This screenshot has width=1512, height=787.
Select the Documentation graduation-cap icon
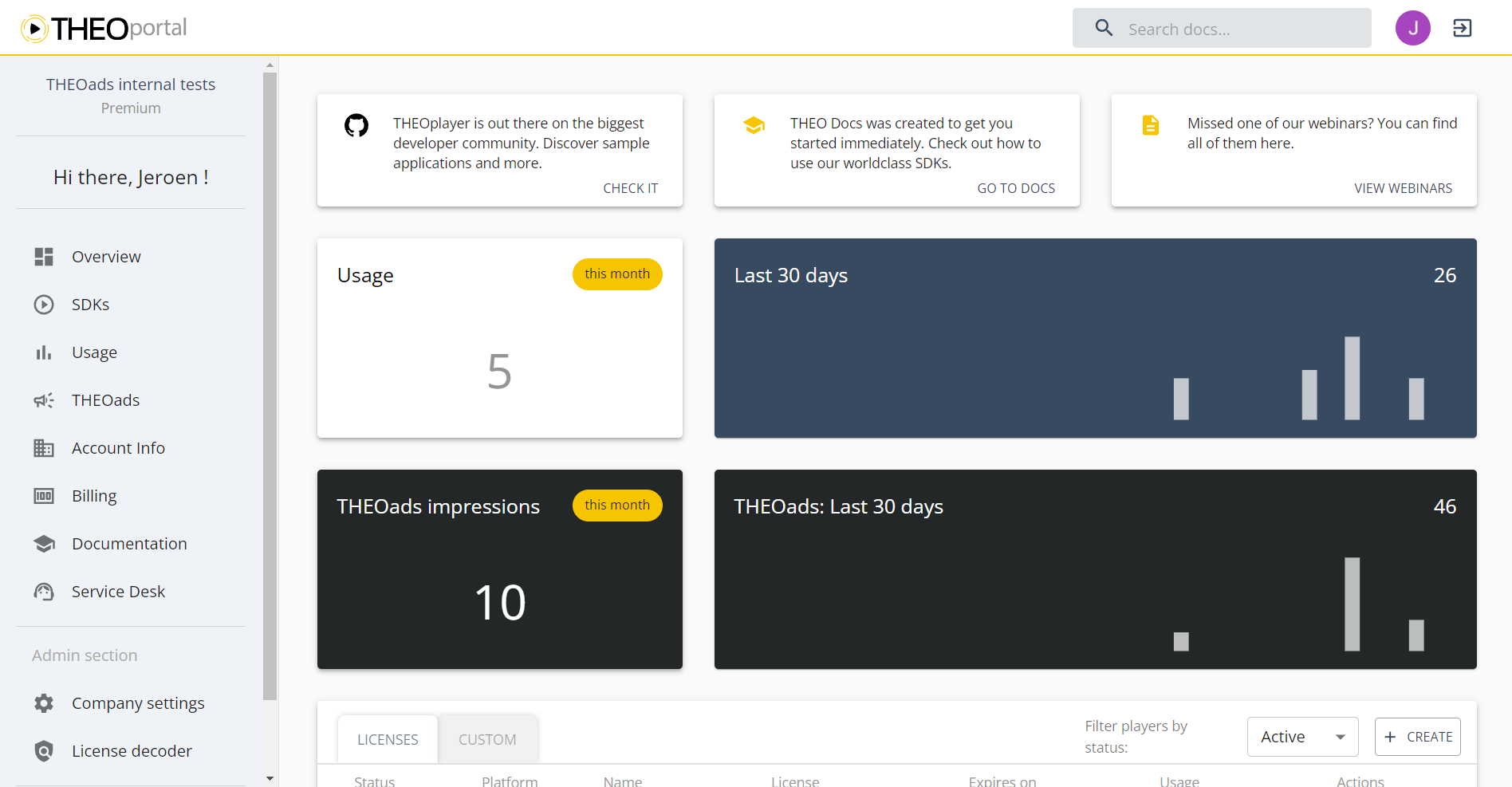coord(44,543)
